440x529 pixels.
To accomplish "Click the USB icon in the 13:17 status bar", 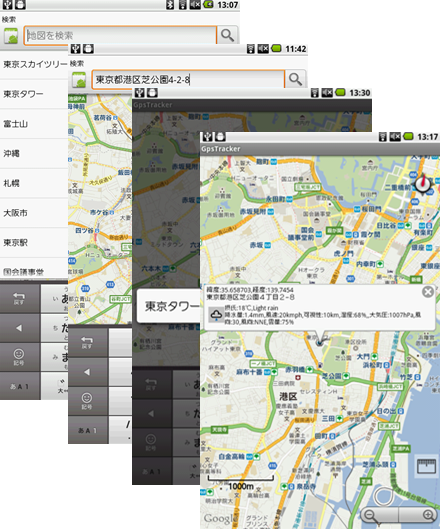I will (x=209, y=137).
